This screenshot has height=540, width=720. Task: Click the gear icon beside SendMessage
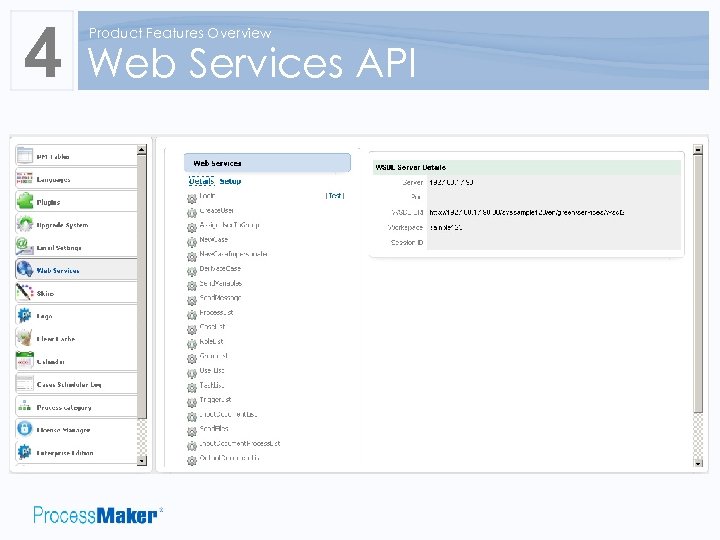click(x=191, y=300)
